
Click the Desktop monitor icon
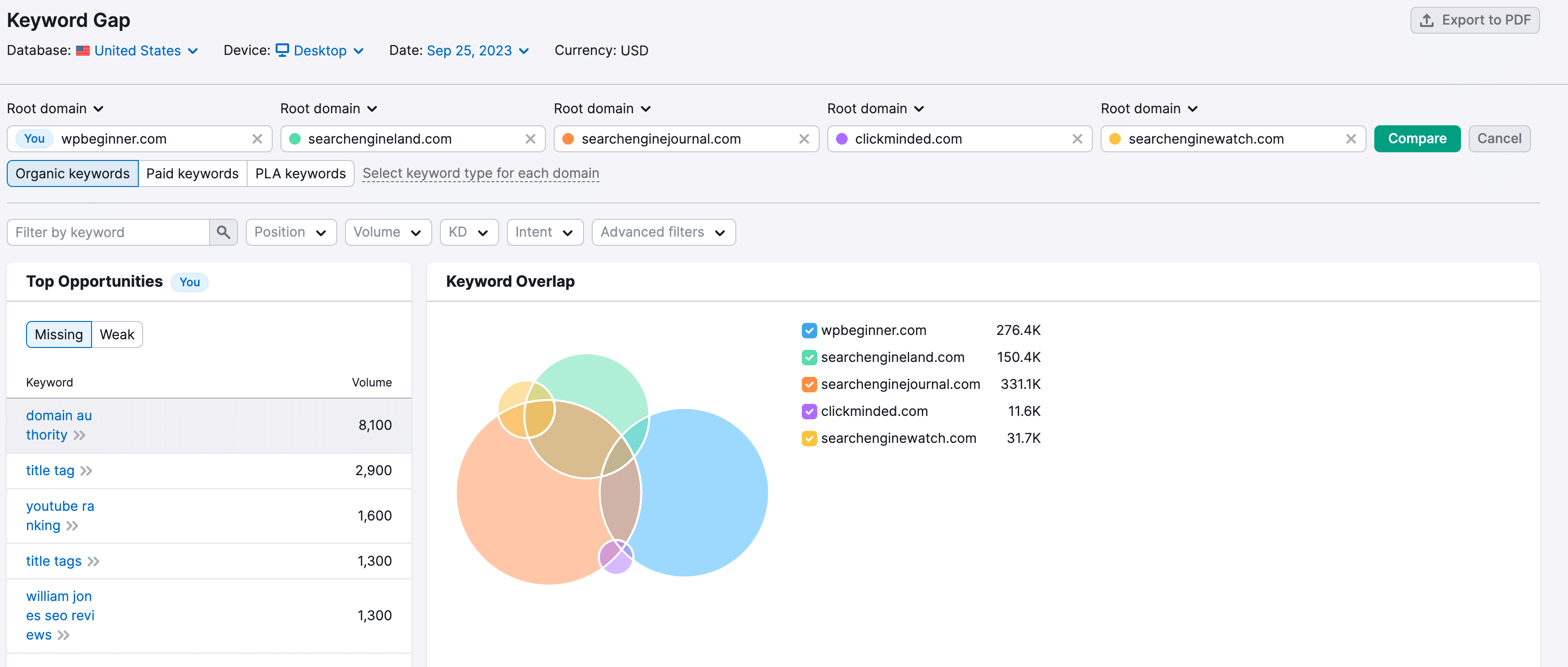point(282,50)
